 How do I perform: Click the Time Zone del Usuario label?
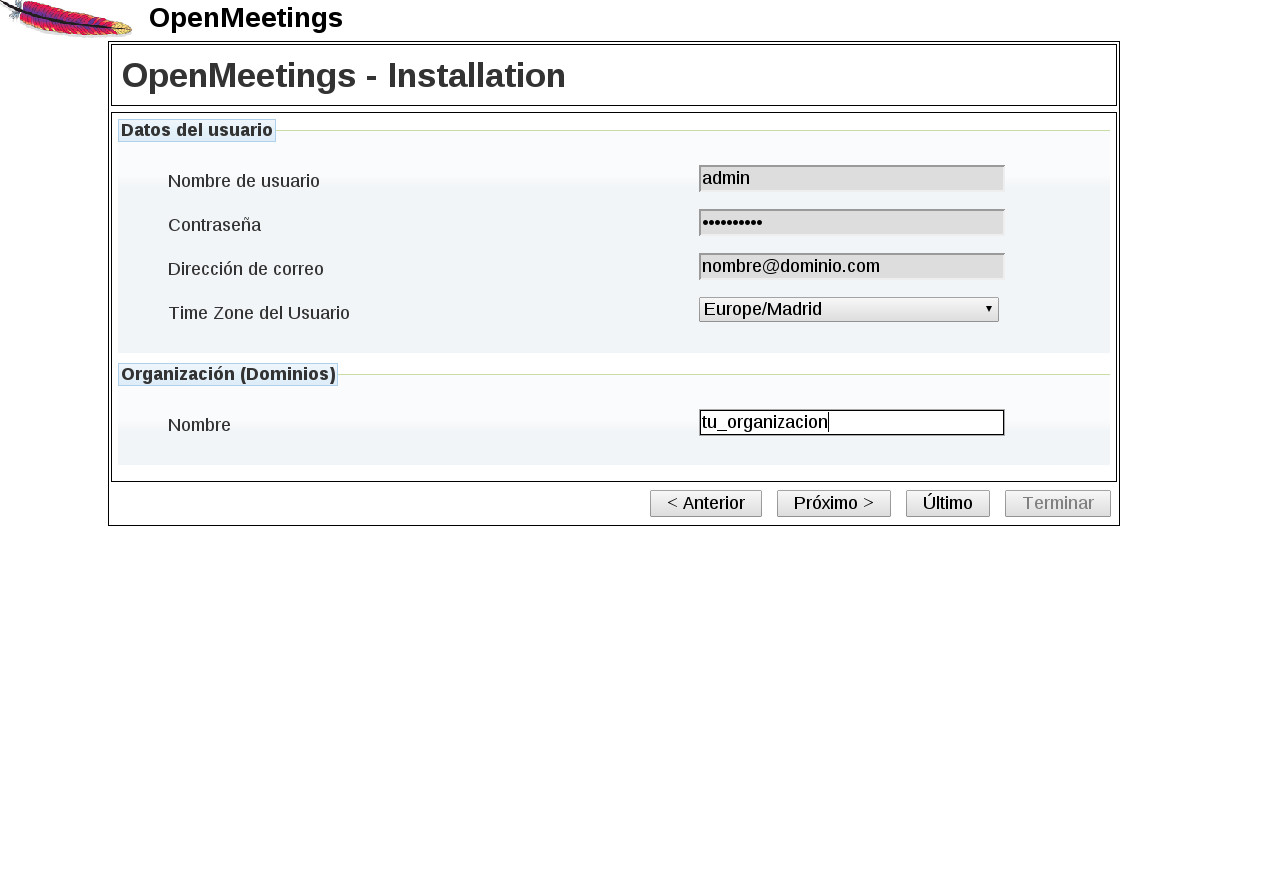(259, 313)
